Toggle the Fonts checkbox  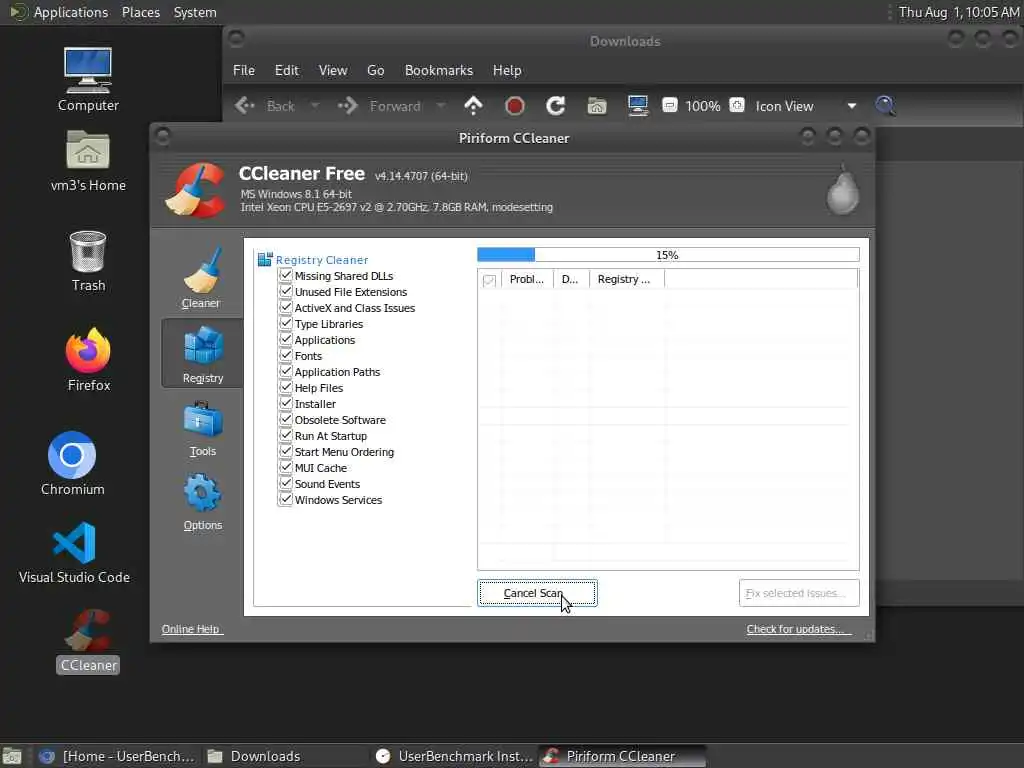click(x=285, y=355)
